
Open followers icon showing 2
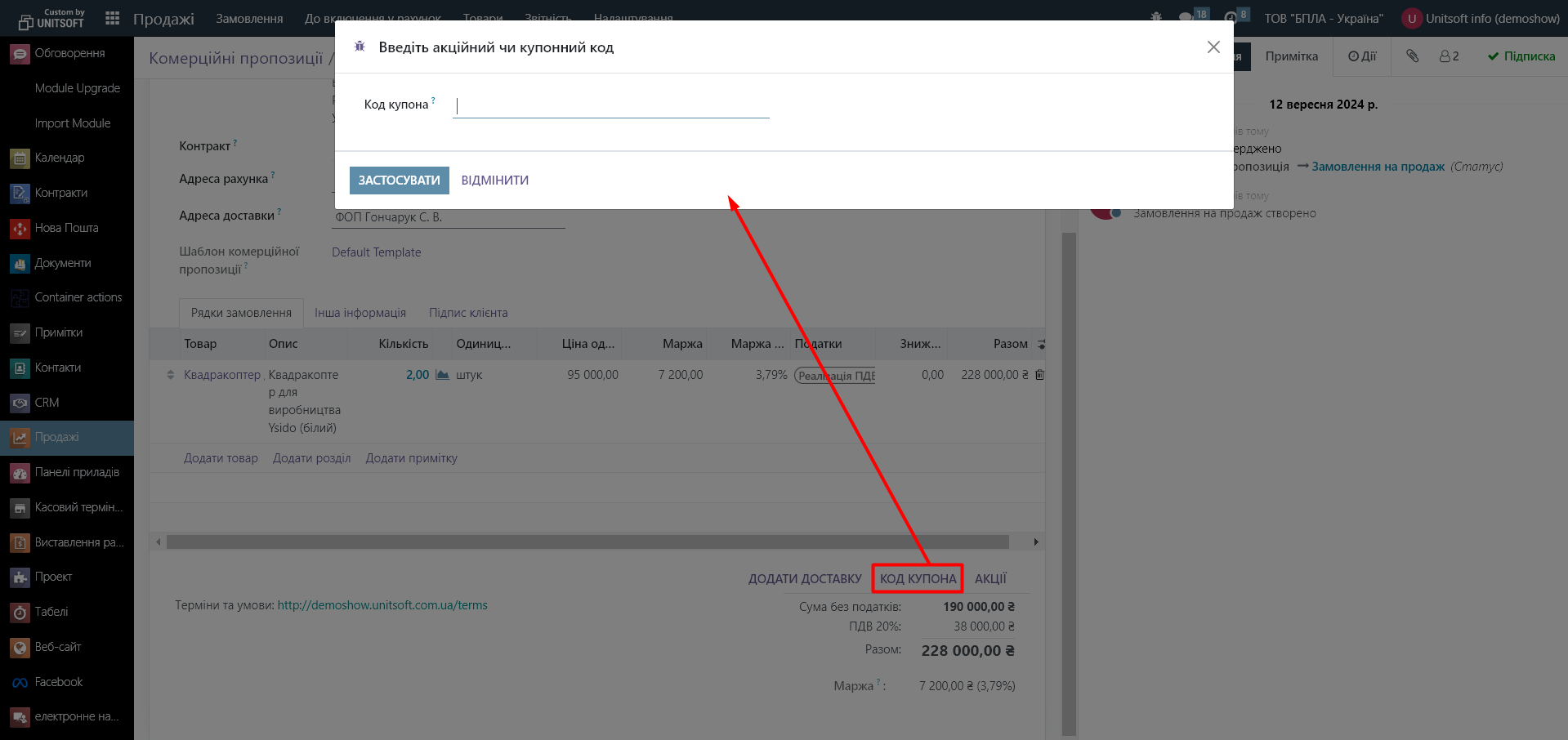pyautogui.click(x=1449, y=56)
